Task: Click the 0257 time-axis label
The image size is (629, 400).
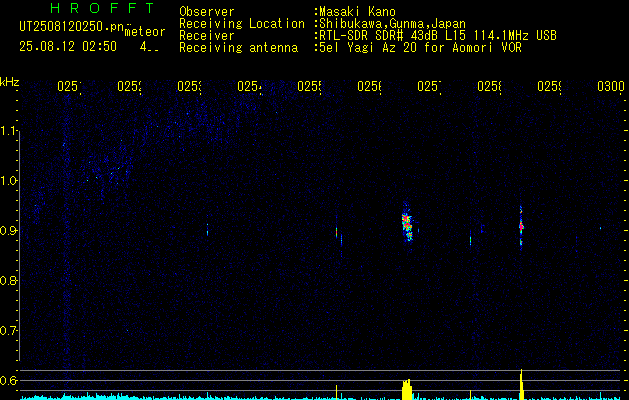Action: pos(429,86)
